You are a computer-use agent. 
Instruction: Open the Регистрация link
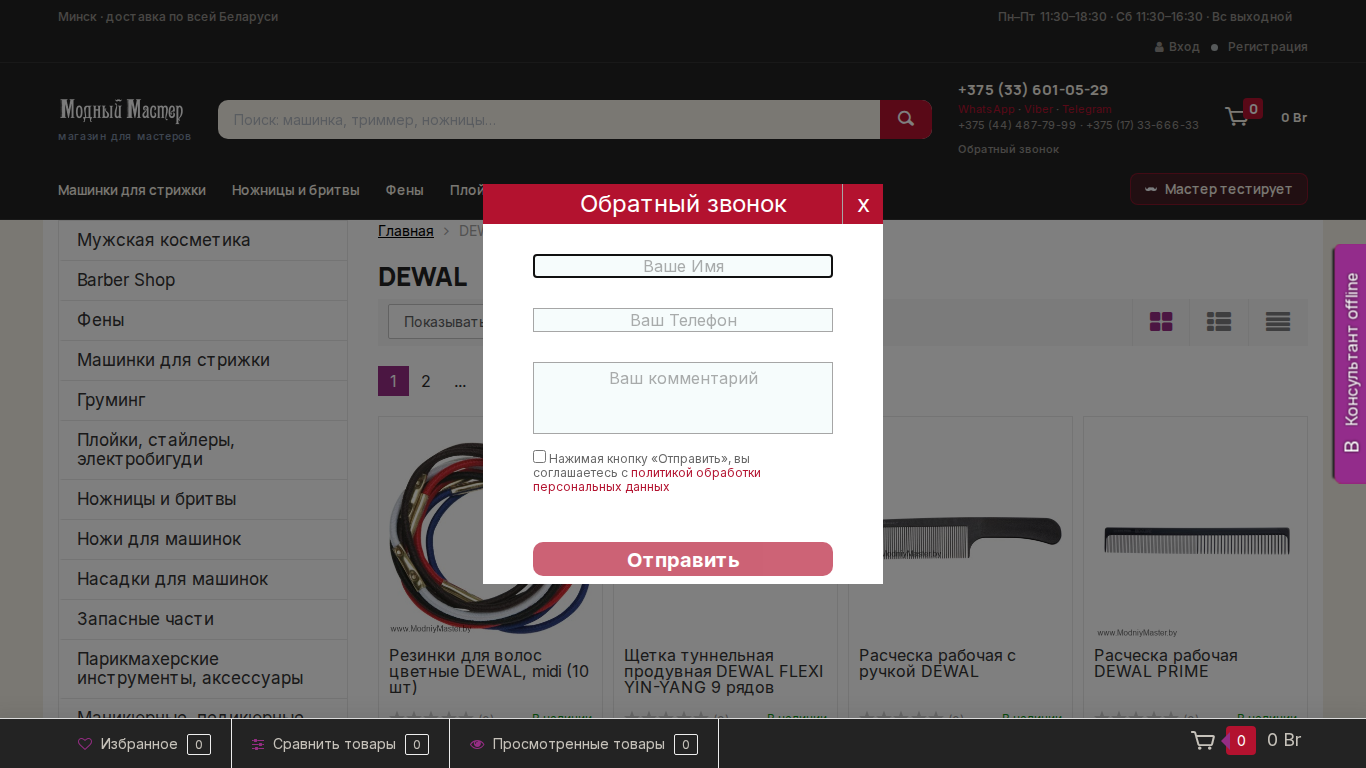pos(1268,47)
